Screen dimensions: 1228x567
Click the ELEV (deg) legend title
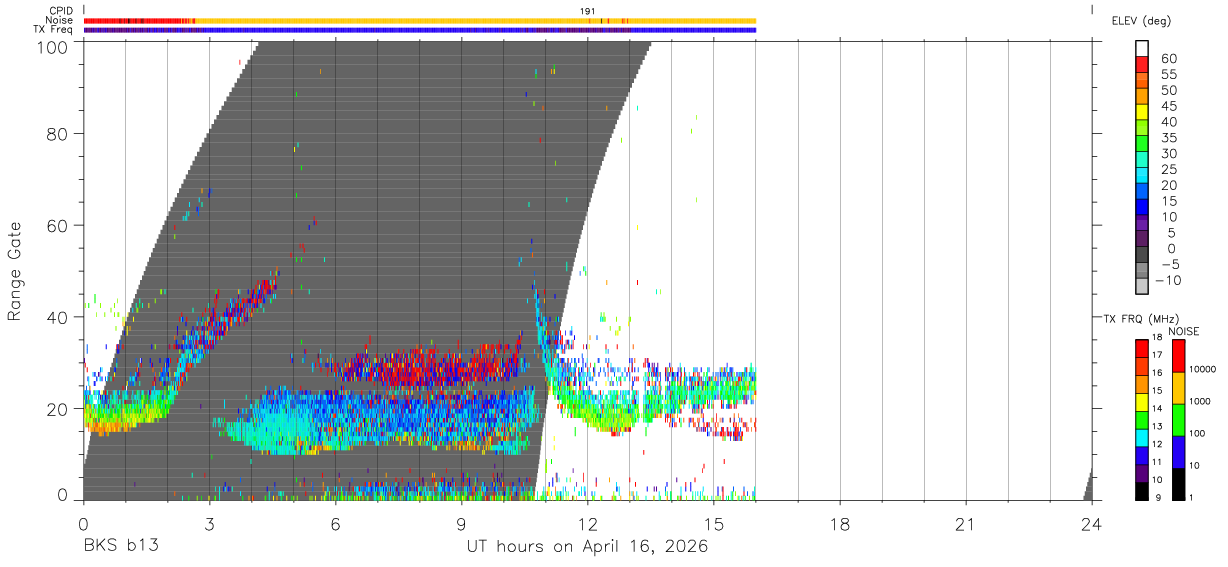[1142, 21]
